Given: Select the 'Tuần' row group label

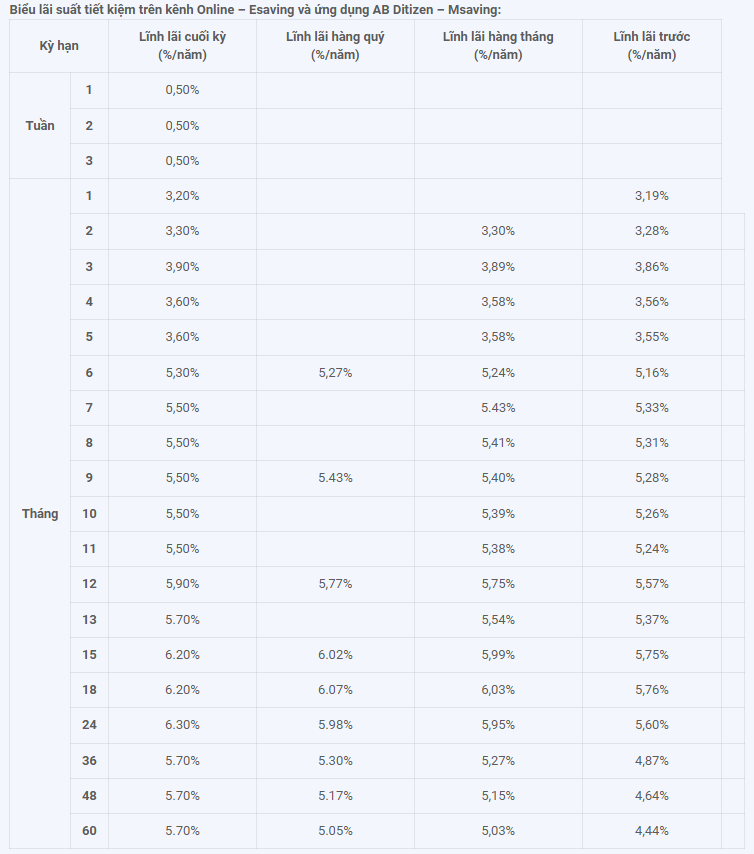Looking at the screenshot, I should point(40,126).
